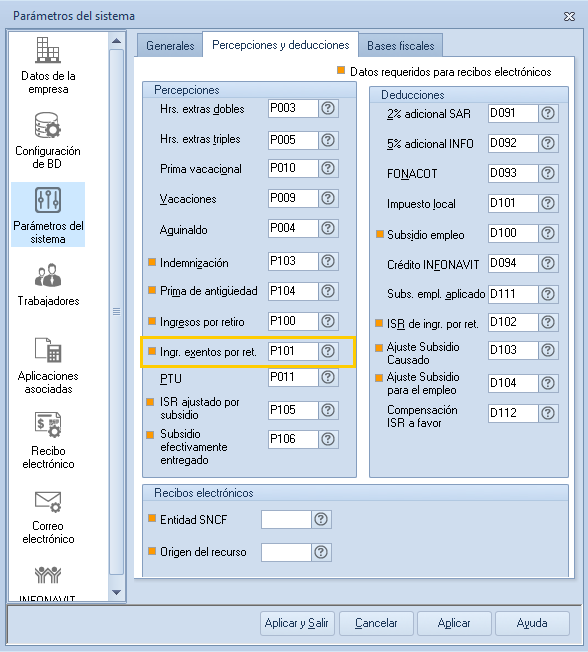Click the Crédito INFONAVIT D094 field

[x=513, y=263]
